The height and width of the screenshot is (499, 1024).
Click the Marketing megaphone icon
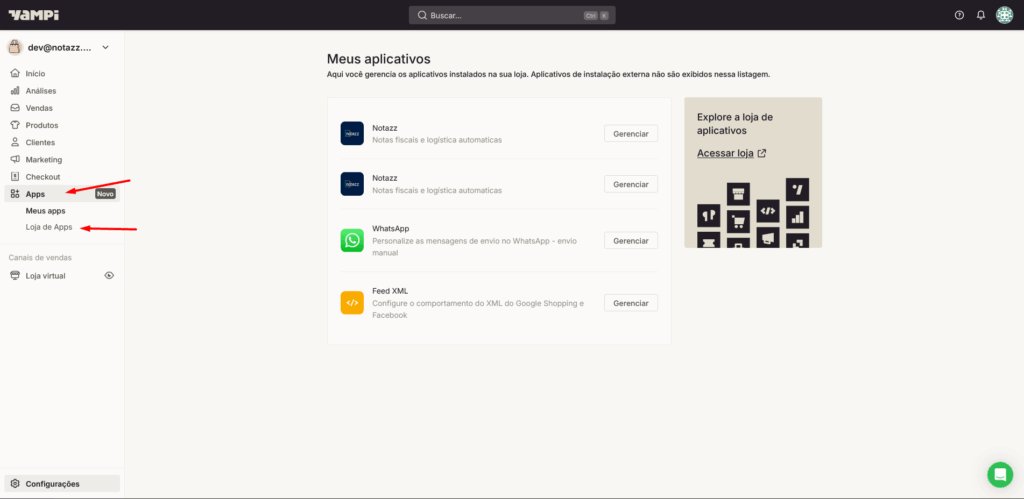(x=15, y=159)
